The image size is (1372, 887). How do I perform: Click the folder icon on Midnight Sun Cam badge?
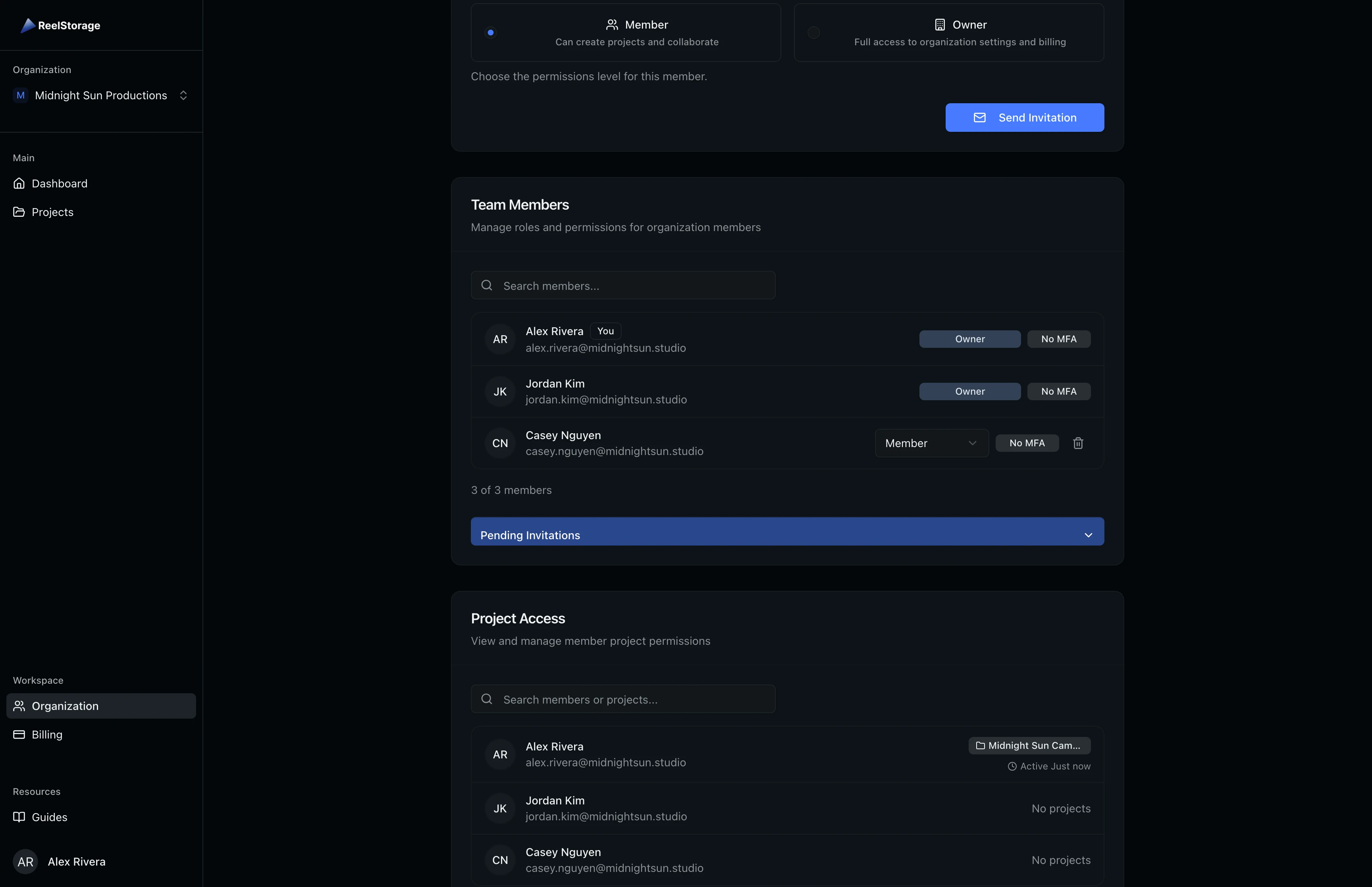click(981, 745)
